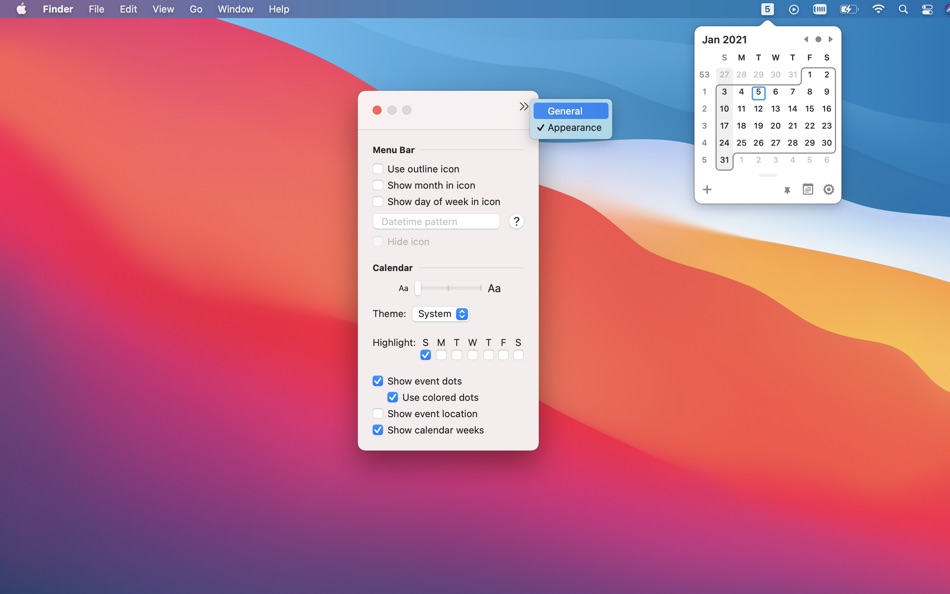This screenshot has height=594, width=950.
Task: Select January 20 in the calendar
Action: [x=776, y=125]
